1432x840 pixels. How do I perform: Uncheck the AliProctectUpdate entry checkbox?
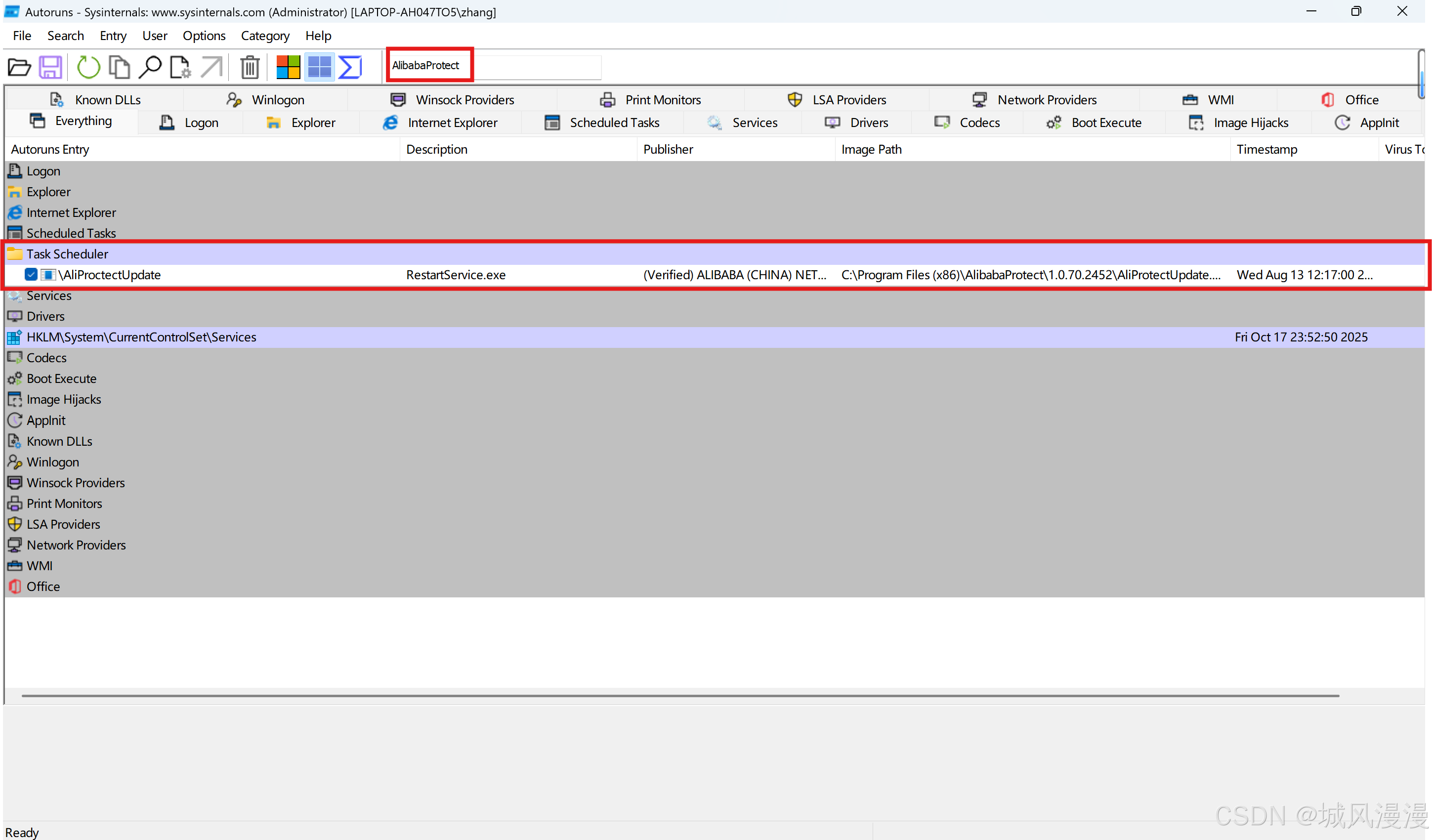tap(31, 275)
